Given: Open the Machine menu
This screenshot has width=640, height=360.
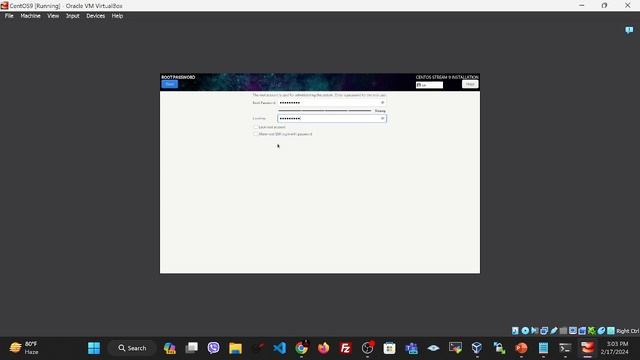Looking at the screenshot, I should tap(30, 16).
